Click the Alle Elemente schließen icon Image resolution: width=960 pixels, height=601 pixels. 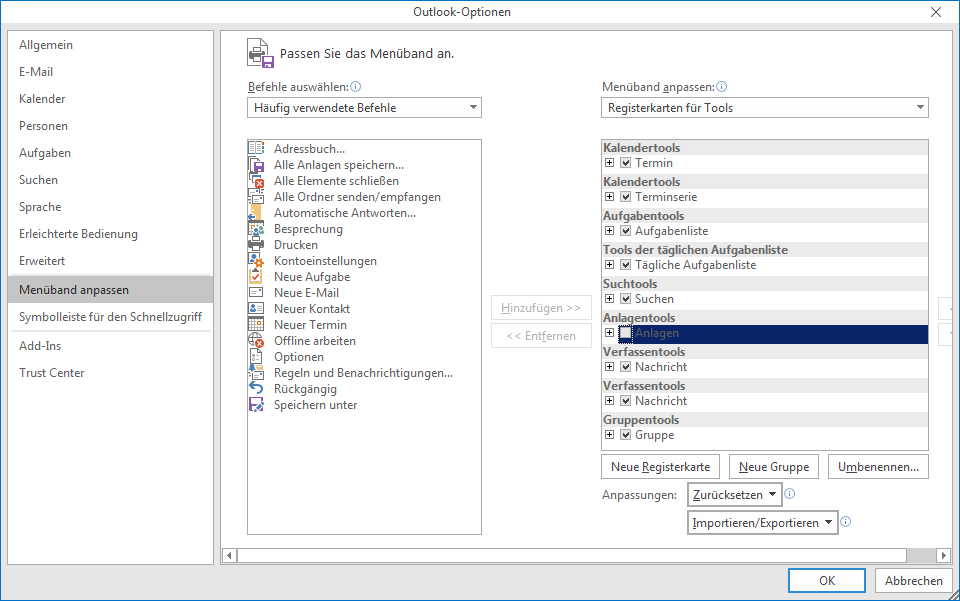256,181
